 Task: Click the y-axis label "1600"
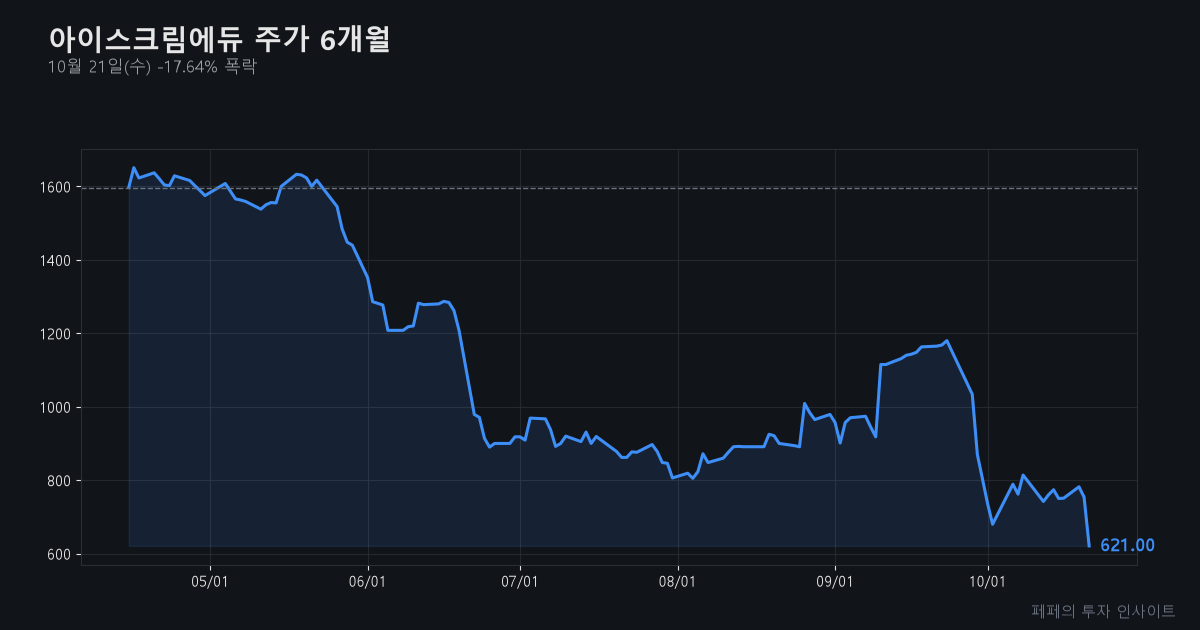(x=55, y=187)
